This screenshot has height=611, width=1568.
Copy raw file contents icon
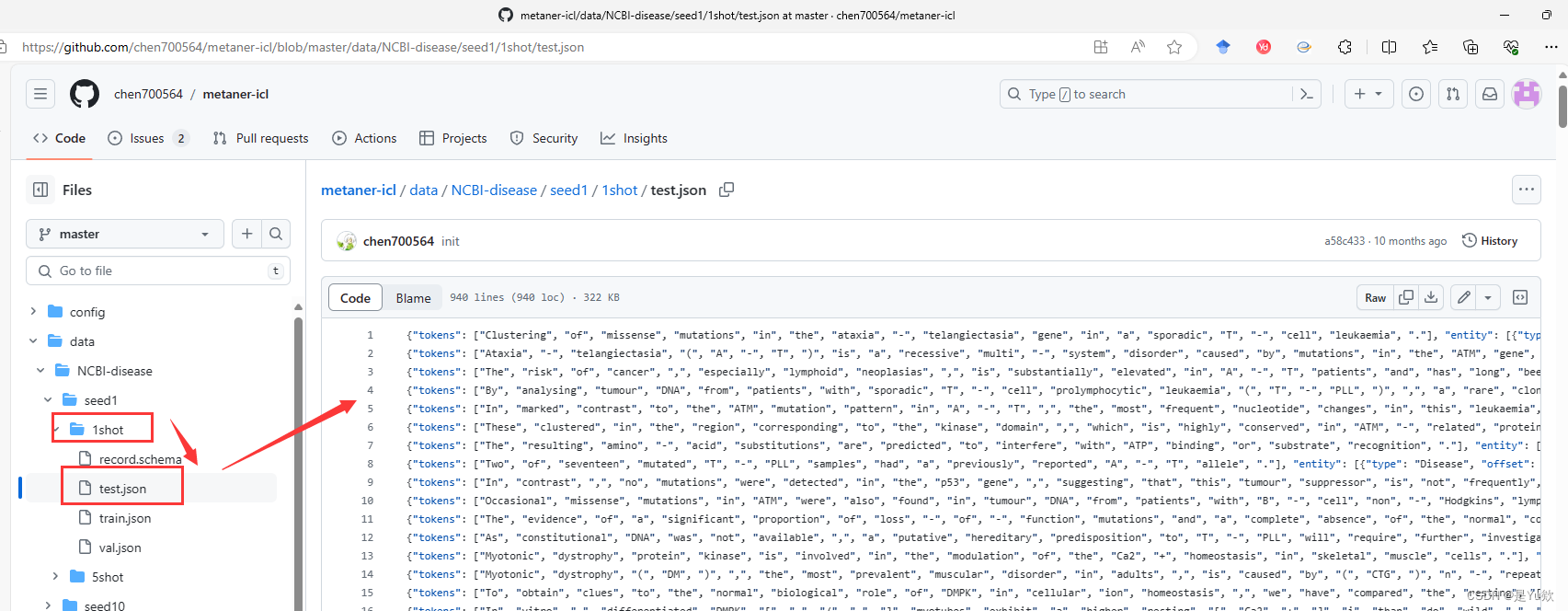[x=1406, y=297]
